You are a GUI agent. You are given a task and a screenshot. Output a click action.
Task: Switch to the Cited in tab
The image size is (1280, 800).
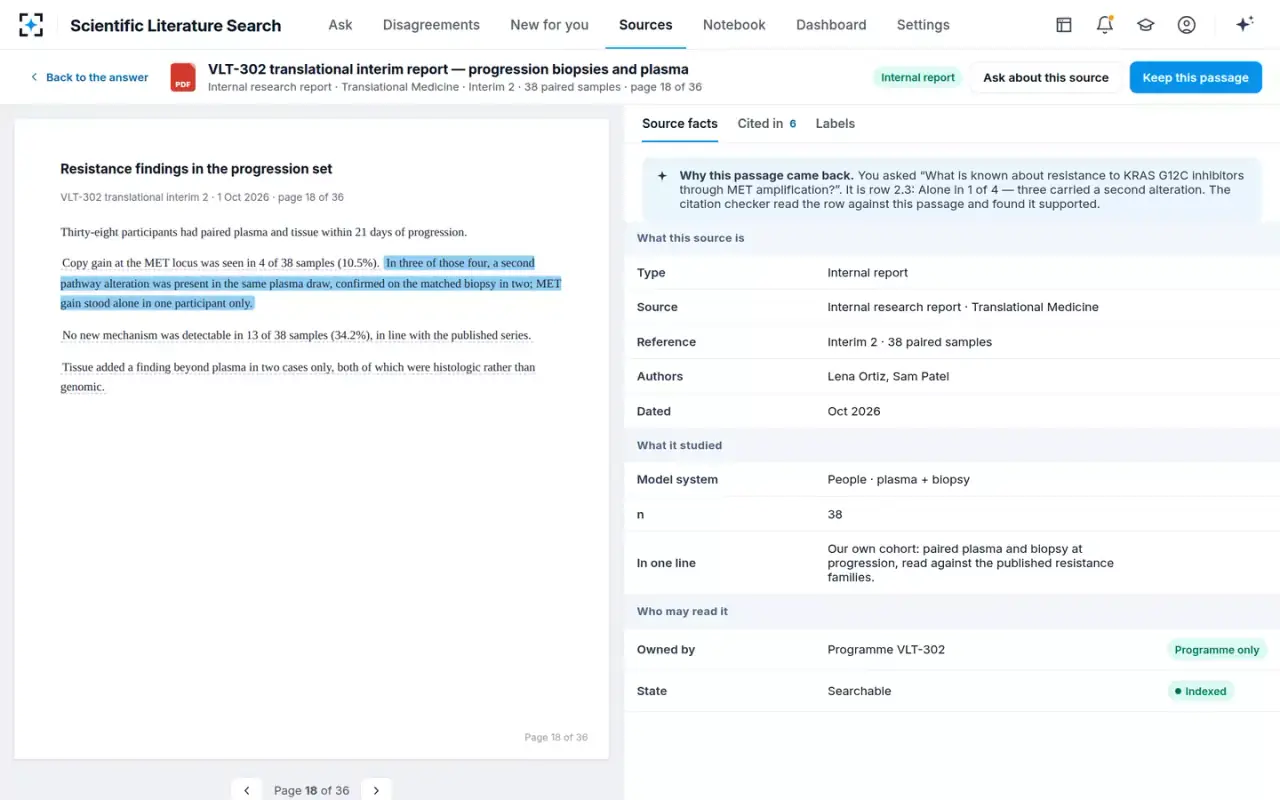pyautogui.click(x=767, y=124)
